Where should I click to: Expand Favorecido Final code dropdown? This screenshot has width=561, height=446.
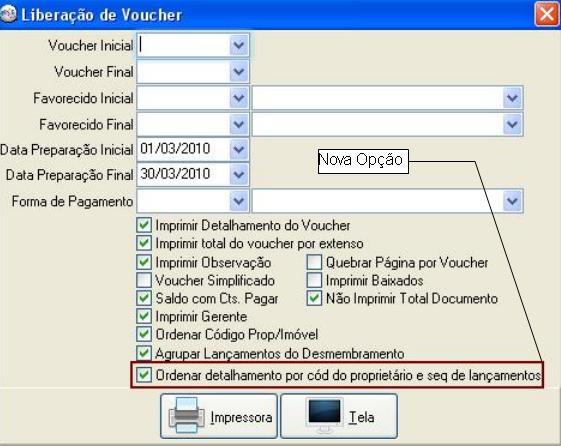pos(239,124)
